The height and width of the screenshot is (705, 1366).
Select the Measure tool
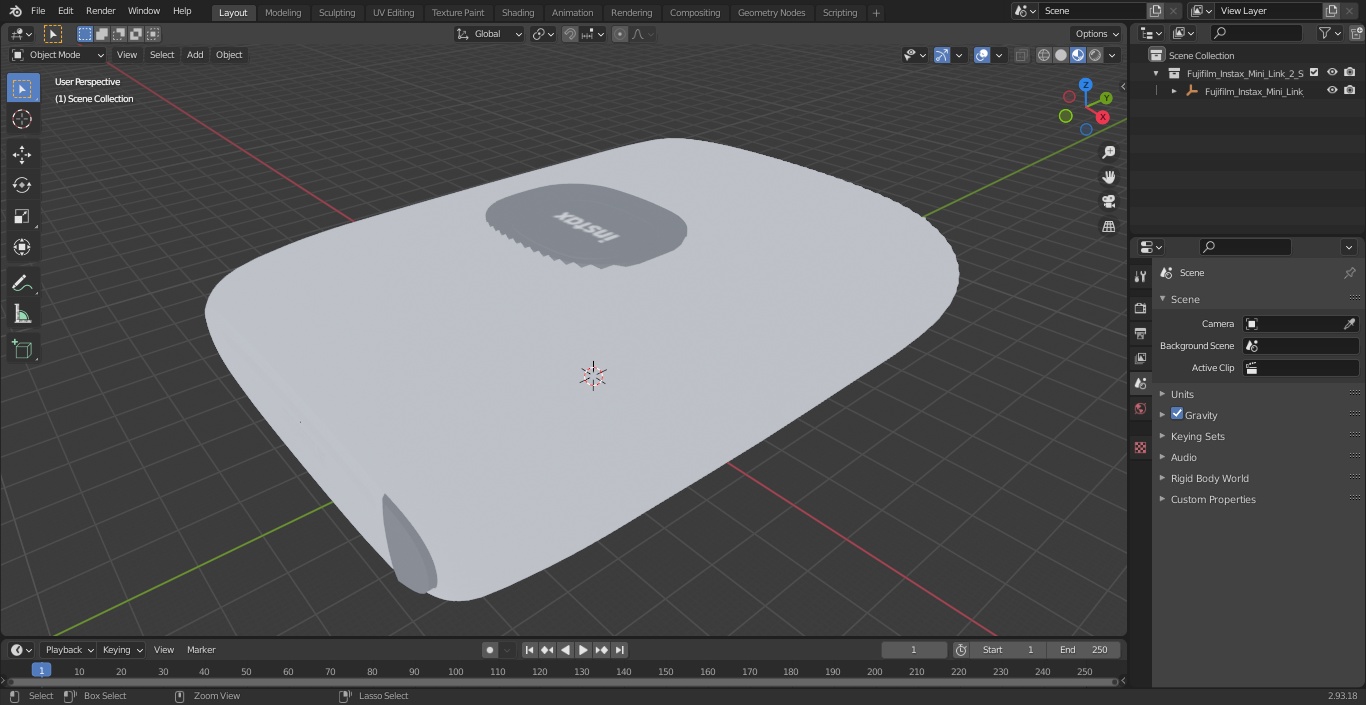point(22,314)
